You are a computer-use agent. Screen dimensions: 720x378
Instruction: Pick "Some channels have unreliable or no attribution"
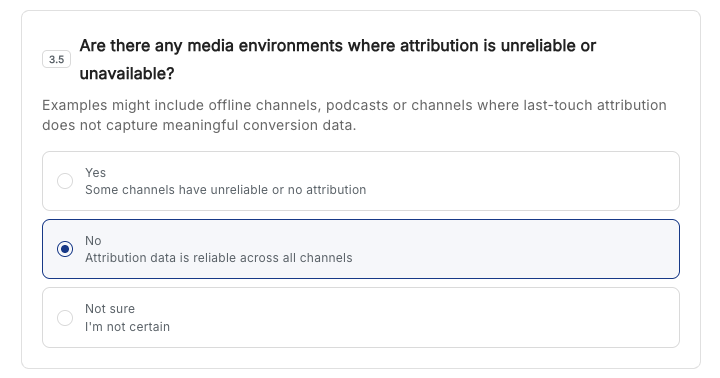[225, 190]
